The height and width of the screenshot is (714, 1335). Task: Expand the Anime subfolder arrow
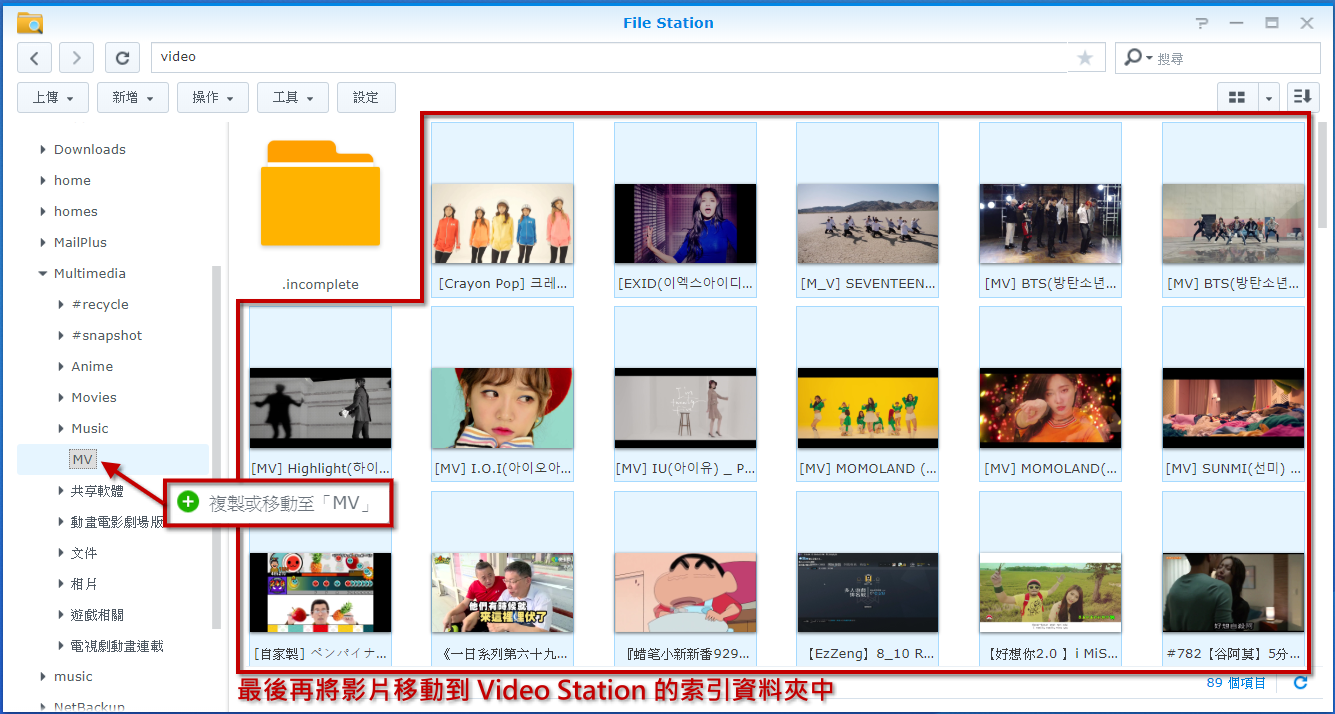(61, 367)
